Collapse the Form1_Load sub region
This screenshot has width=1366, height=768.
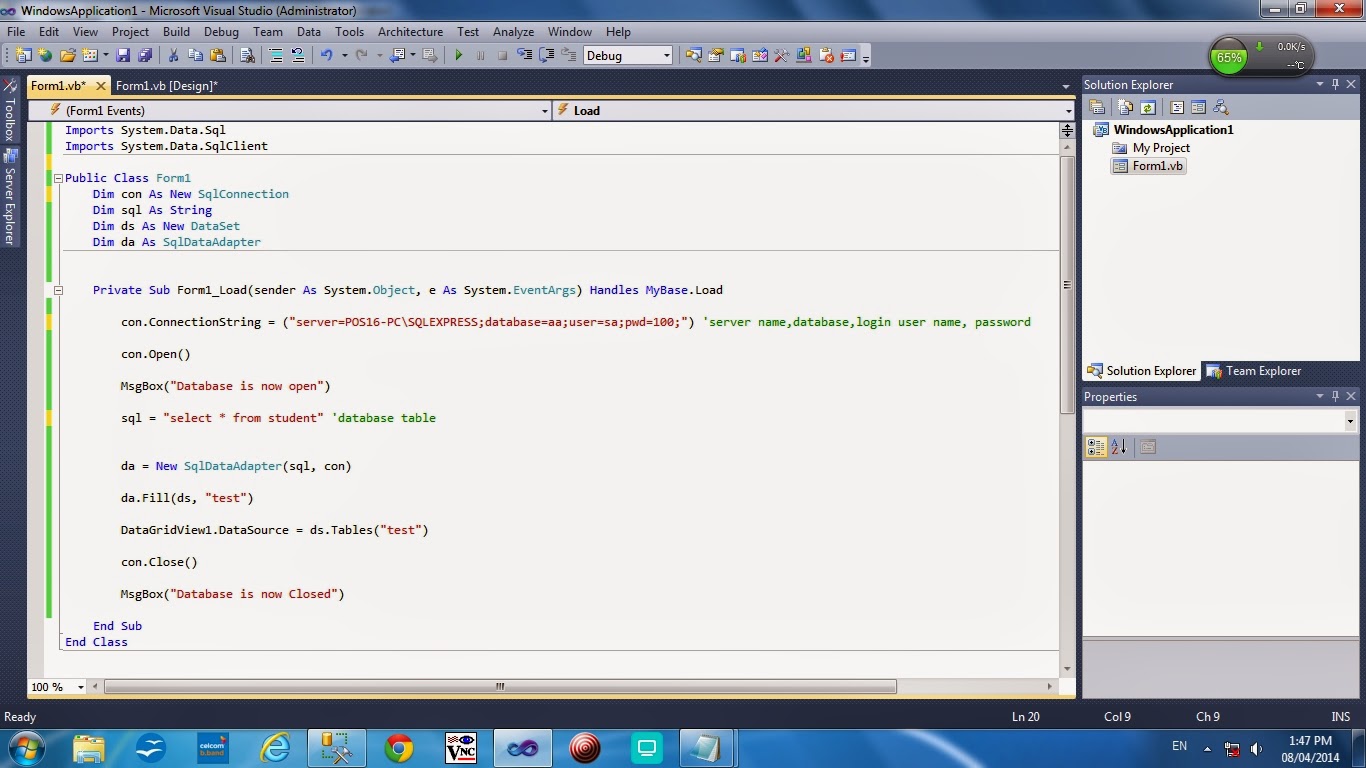click(58, 290)
